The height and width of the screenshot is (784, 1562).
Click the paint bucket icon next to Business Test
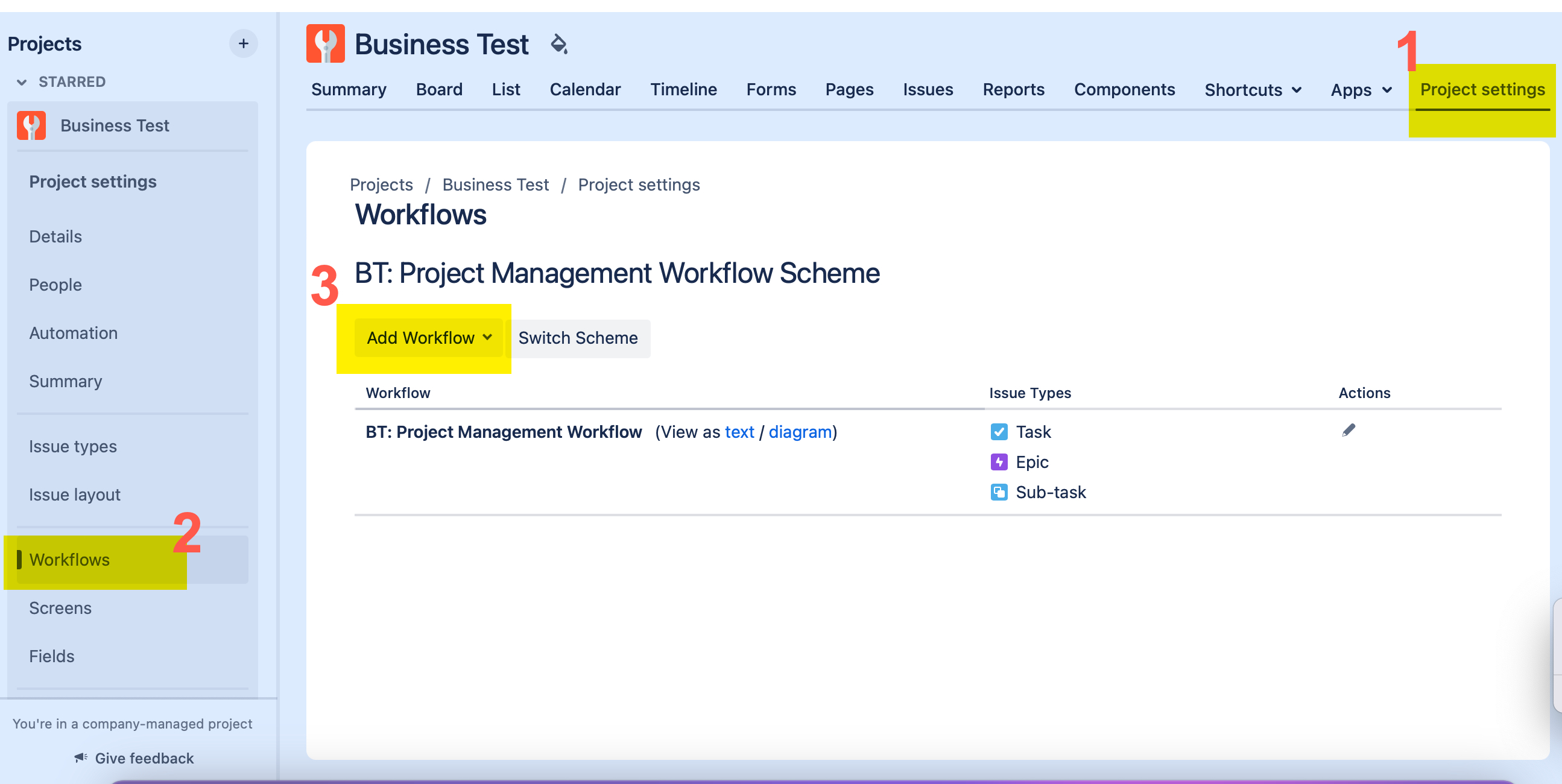click(x=560, y=43)
